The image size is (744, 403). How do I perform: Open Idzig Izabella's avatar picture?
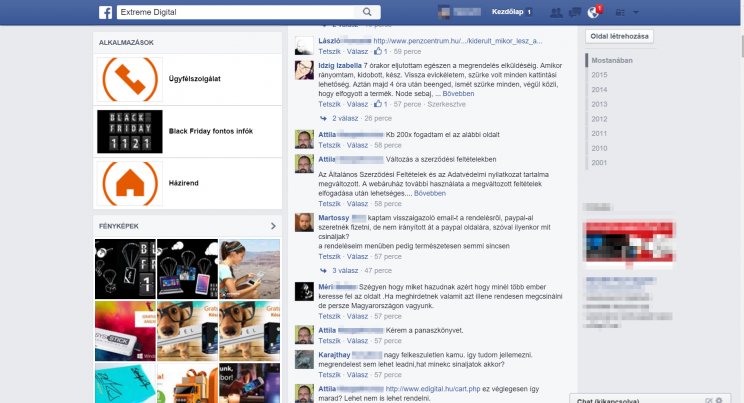point(304,70)
